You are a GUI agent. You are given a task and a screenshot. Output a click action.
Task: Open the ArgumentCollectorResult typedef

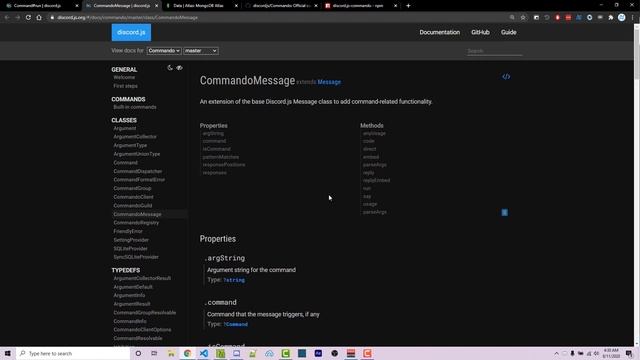[142, 278]
